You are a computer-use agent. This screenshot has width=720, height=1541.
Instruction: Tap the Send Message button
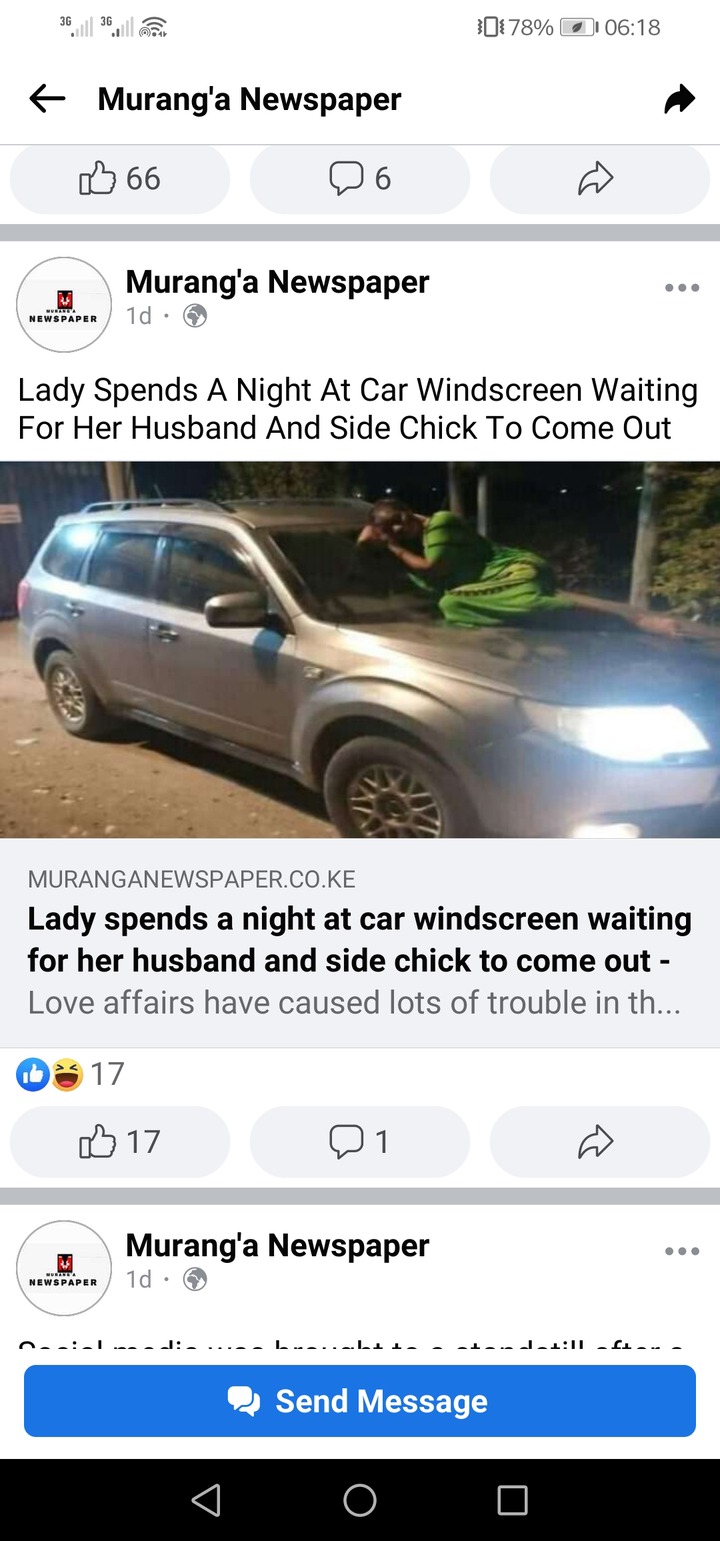click(360, 1401)
